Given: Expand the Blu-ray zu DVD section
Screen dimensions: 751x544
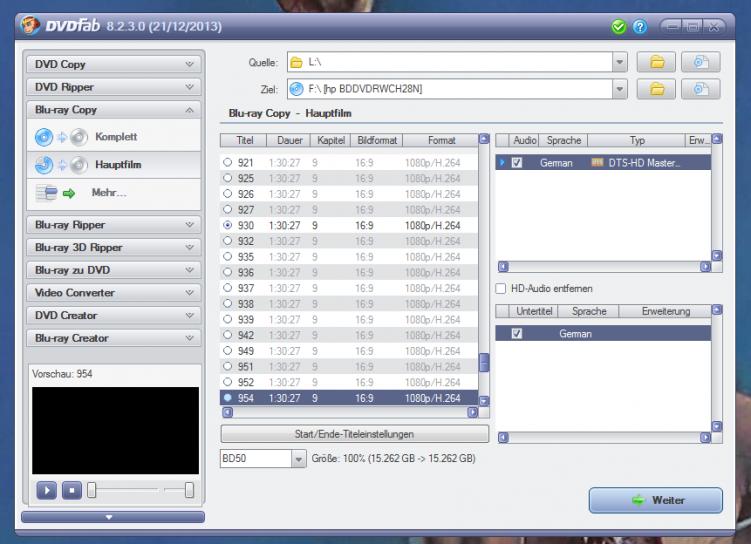Looking at the screenshot, I should [114, 270].
